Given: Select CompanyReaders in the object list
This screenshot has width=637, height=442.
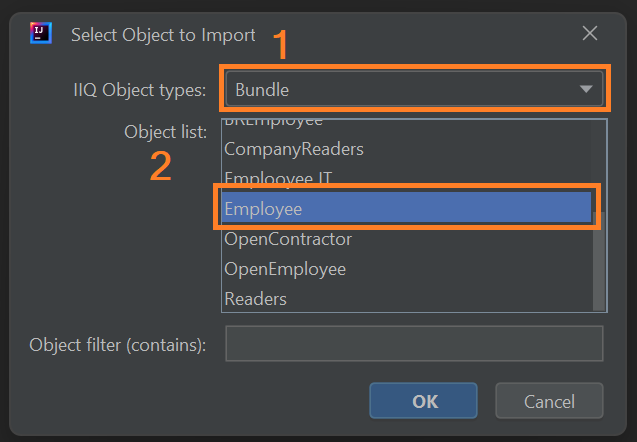Looking at the screenshot, I should point(407,149).
